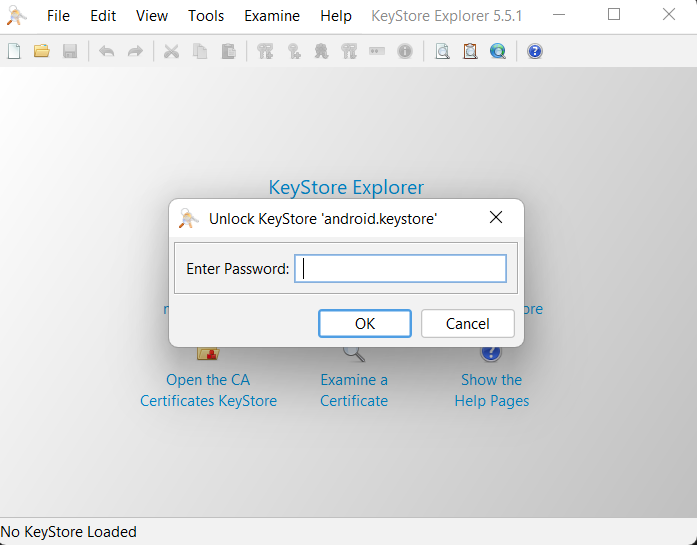
Task: Click the Open KeyStore folder icon
Action: (42, 51)
